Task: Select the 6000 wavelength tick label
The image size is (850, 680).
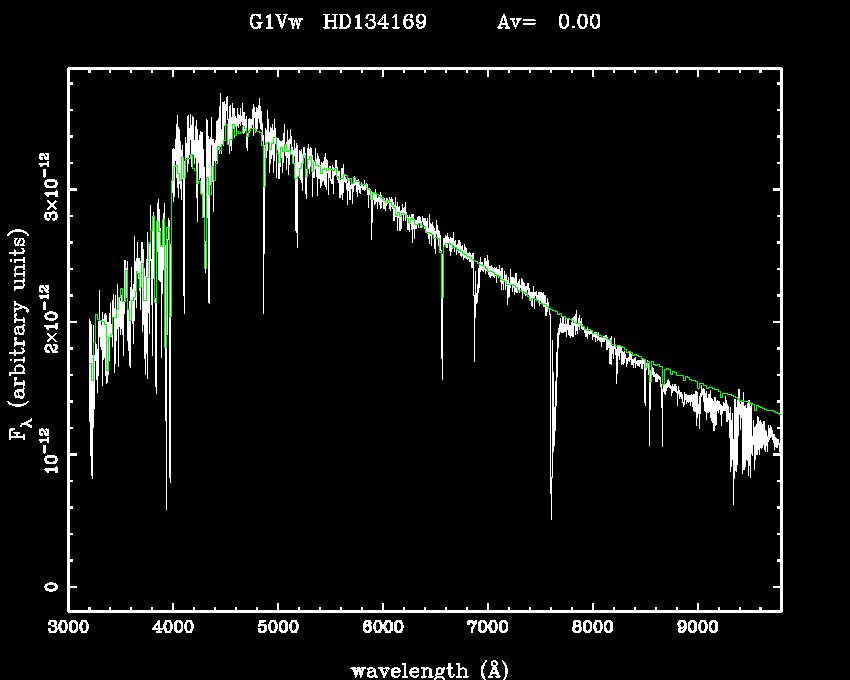Action: (383, 628)
